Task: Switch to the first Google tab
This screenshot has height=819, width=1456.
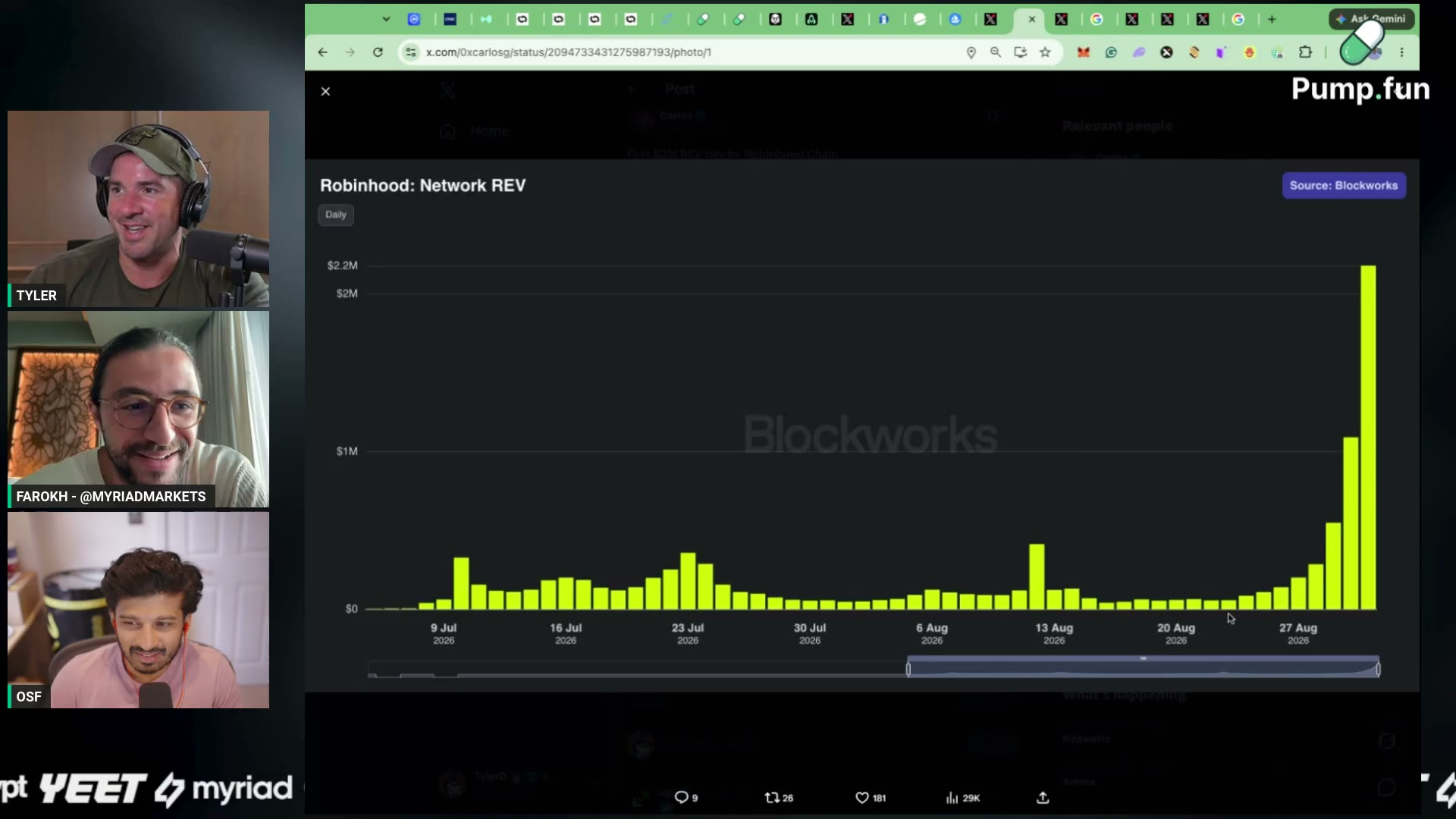Action: point(1097,19)
